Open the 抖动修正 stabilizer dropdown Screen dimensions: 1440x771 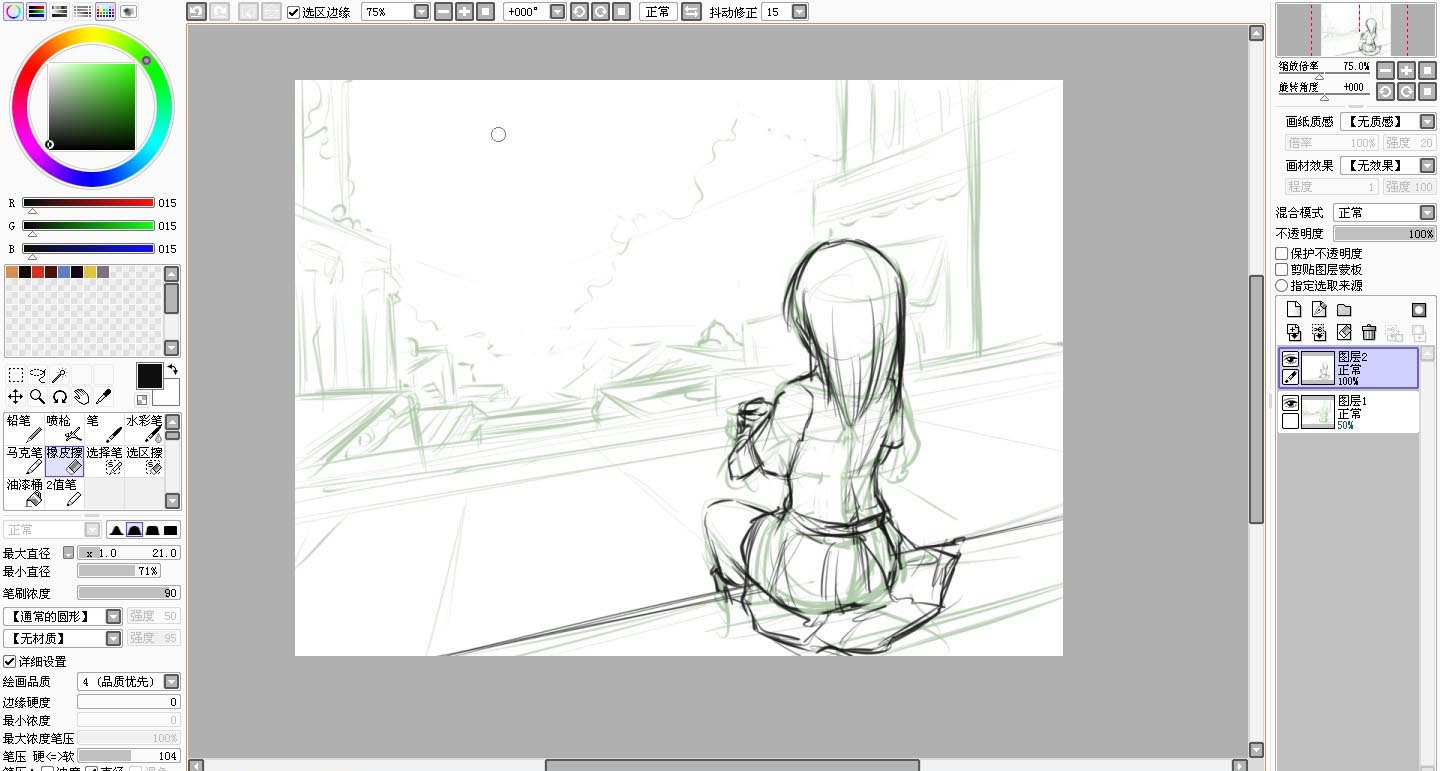coord(799,12)
